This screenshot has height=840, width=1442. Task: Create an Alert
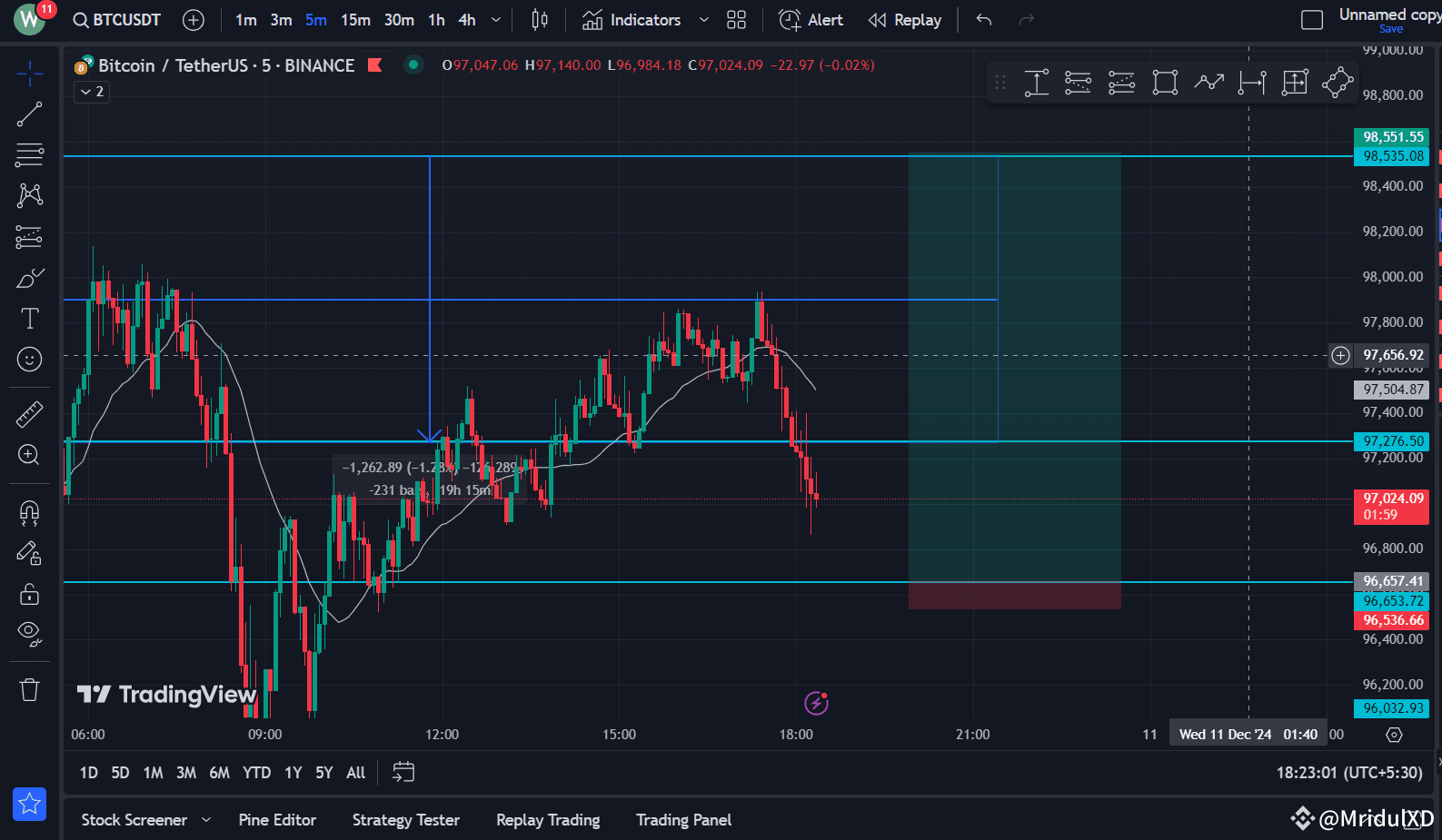pyautogui.click(x=811, y=20)
